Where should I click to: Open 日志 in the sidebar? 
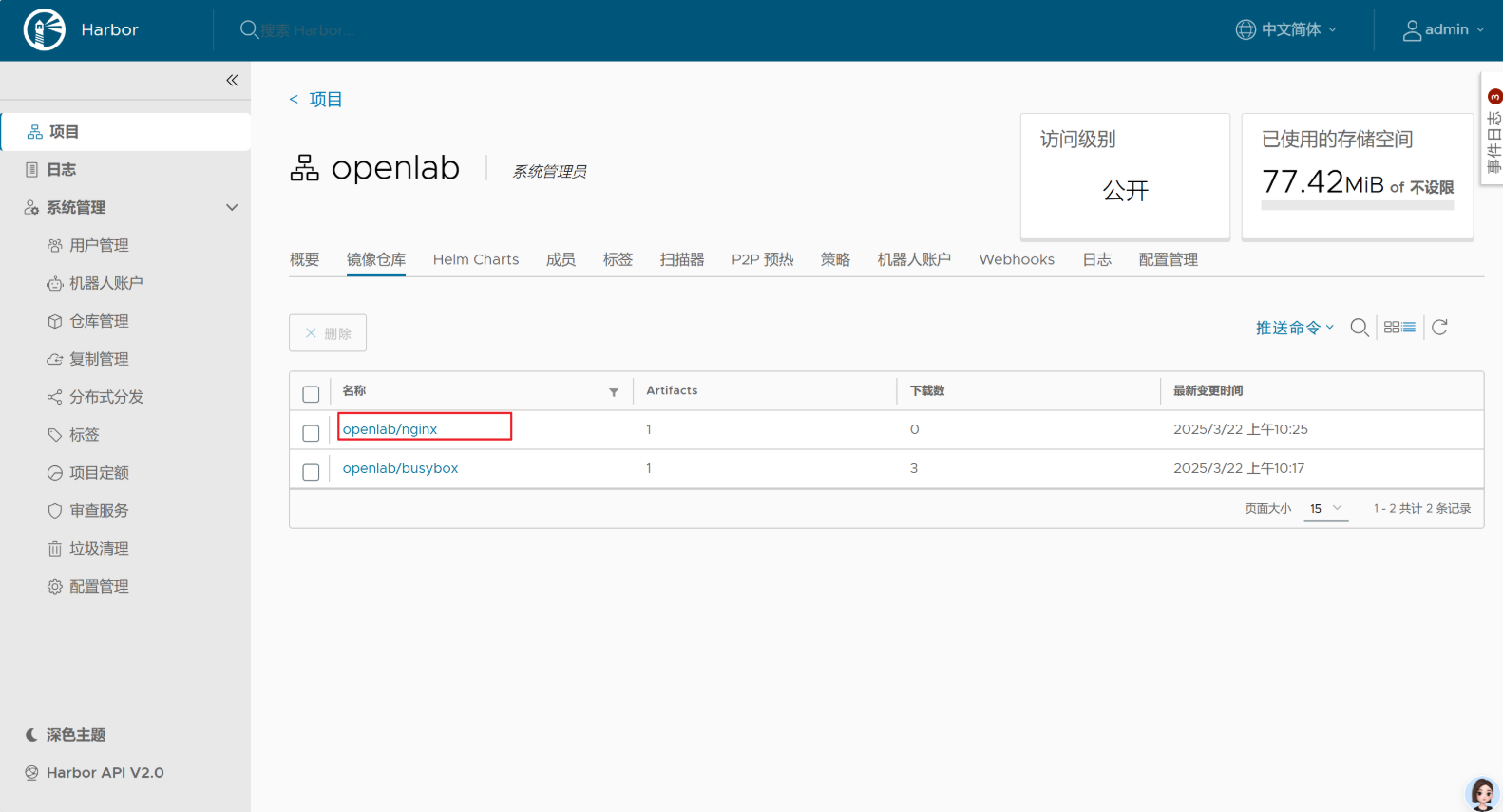coord(61,169)
